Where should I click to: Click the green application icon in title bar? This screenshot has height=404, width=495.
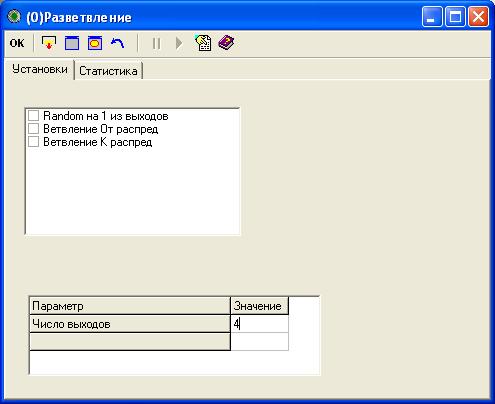click(x=14, y=17)
